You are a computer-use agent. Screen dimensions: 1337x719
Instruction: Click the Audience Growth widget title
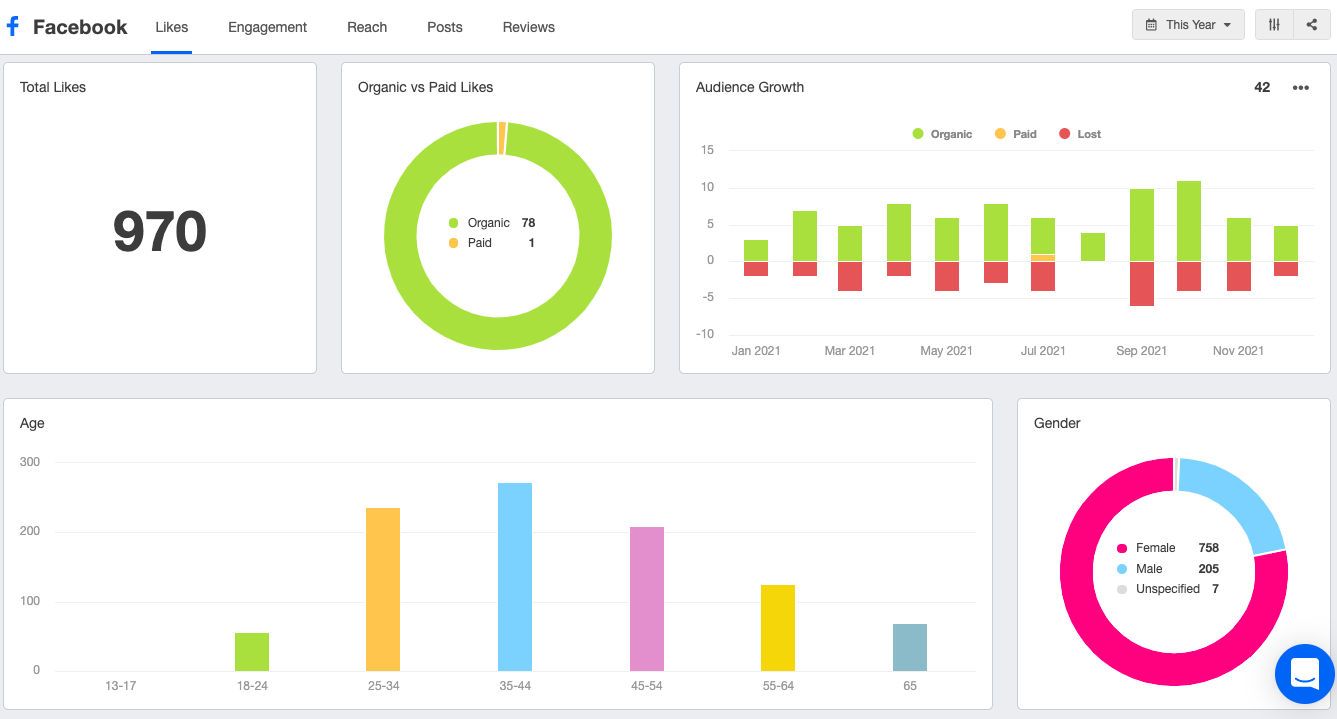[750, 88]
